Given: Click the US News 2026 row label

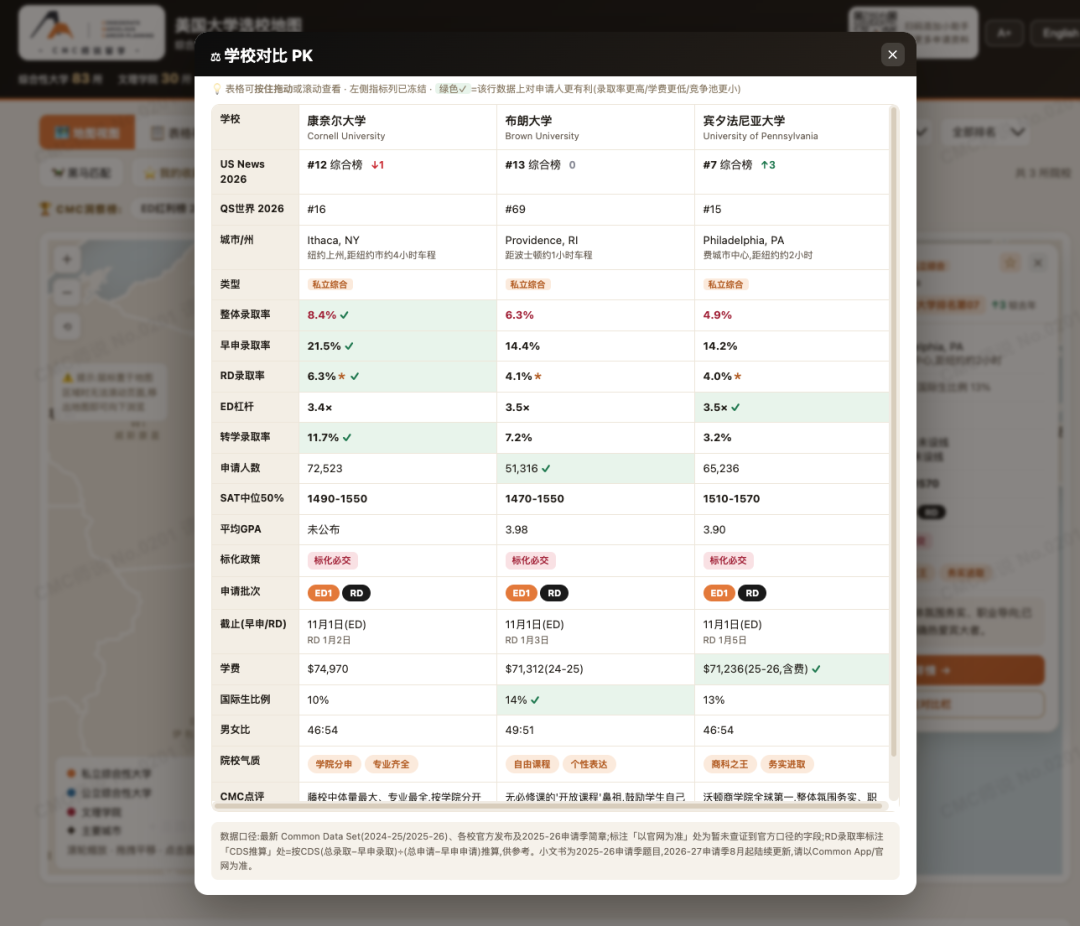Looking at the screenshot, I should click(x=242, y=172).
